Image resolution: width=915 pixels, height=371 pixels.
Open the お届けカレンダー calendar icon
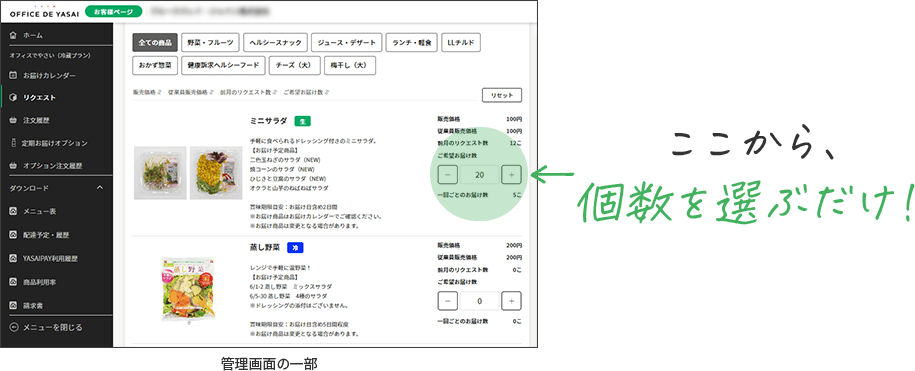pos(13,75)
